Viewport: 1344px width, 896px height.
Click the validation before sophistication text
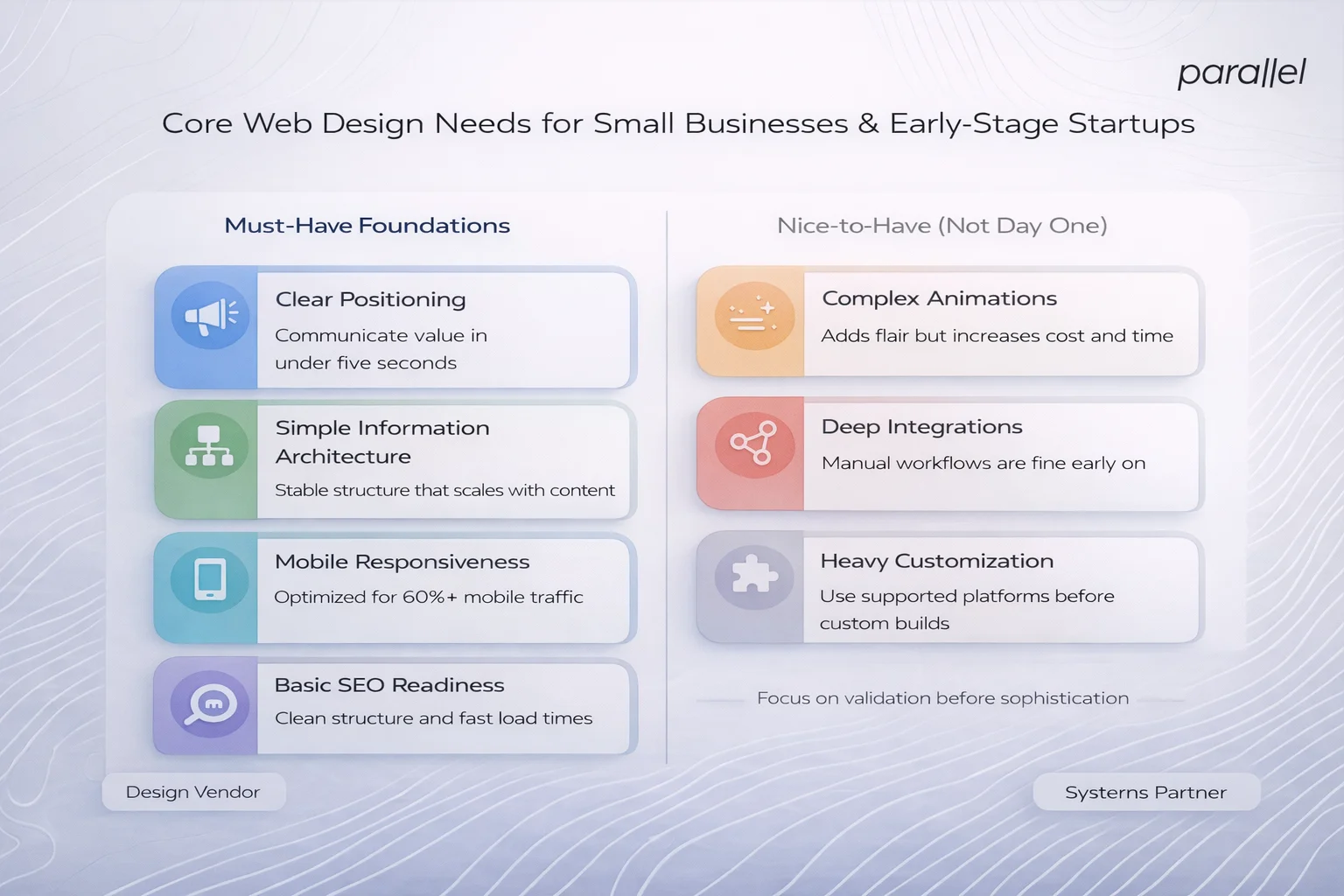[943, 697]
